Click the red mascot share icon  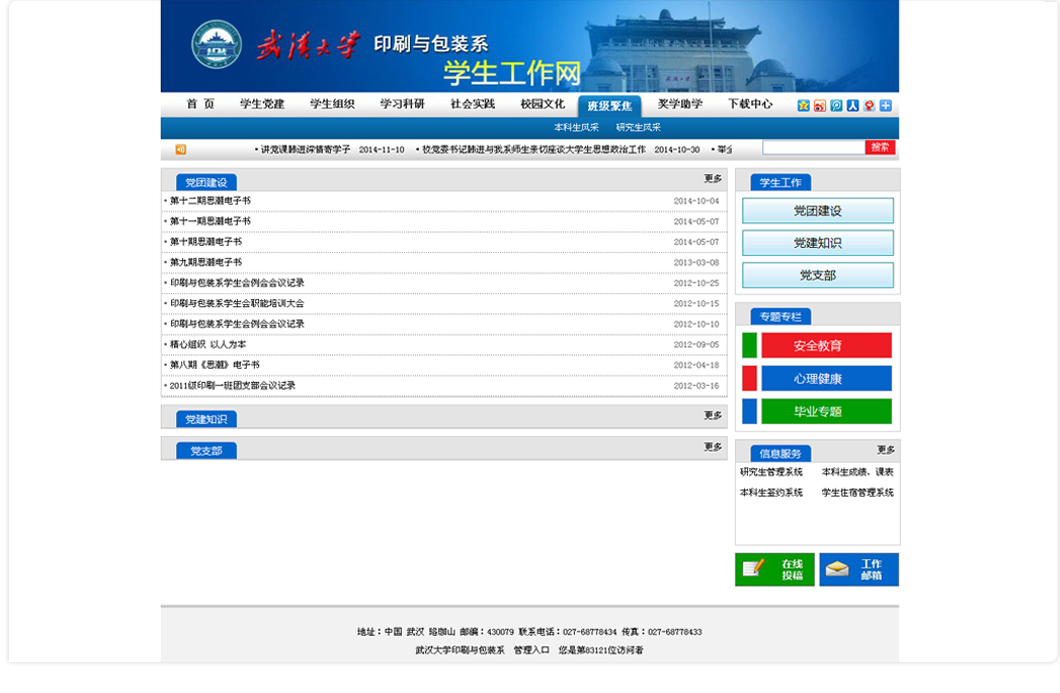coord(869,105)
